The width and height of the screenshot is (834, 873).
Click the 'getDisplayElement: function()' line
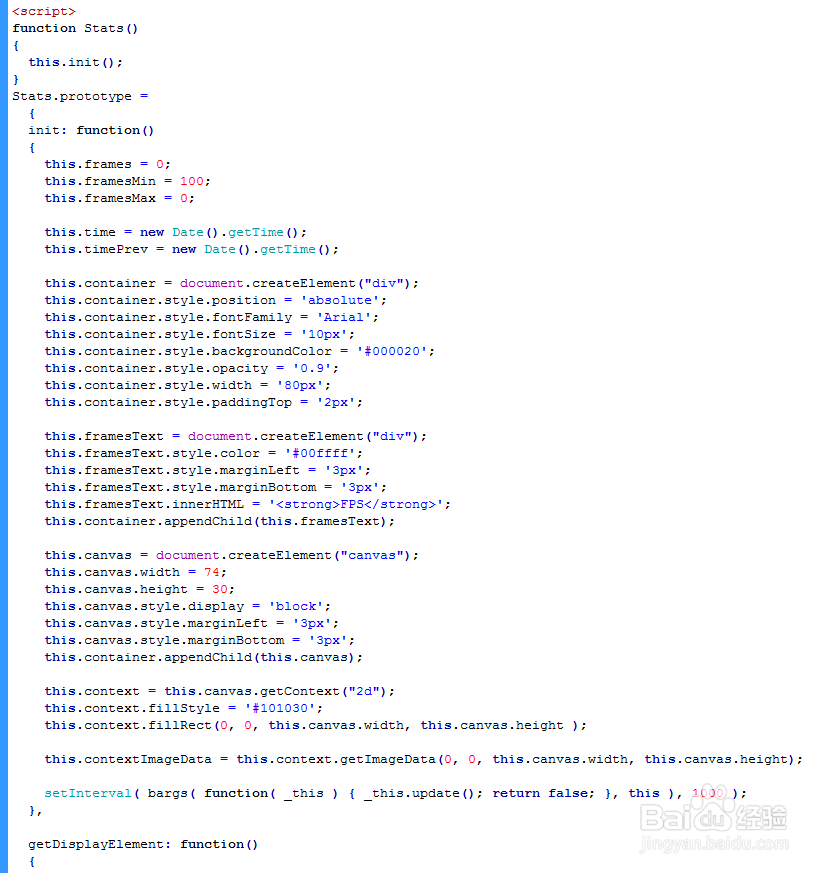pyautogui.click(x=143, y=844)
